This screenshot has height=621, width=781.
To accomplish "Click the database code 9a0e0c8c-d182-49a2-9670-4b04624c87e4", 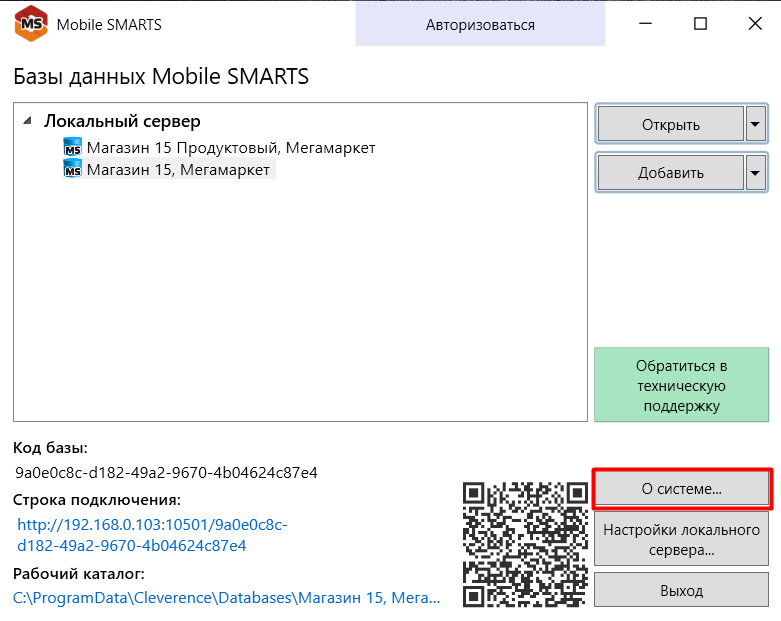I will coord(166,472).
